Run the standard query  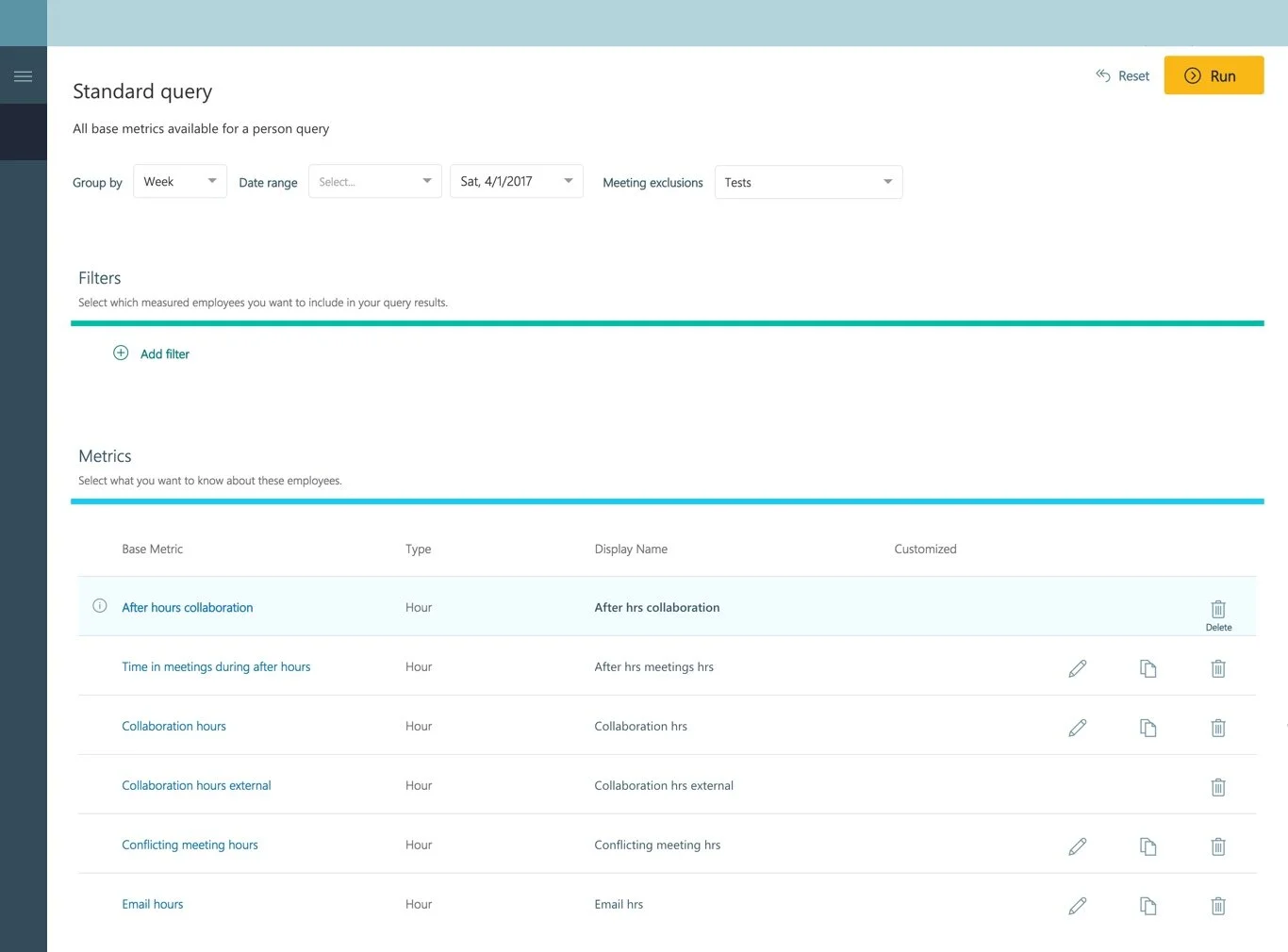[x=1214, y=75]
